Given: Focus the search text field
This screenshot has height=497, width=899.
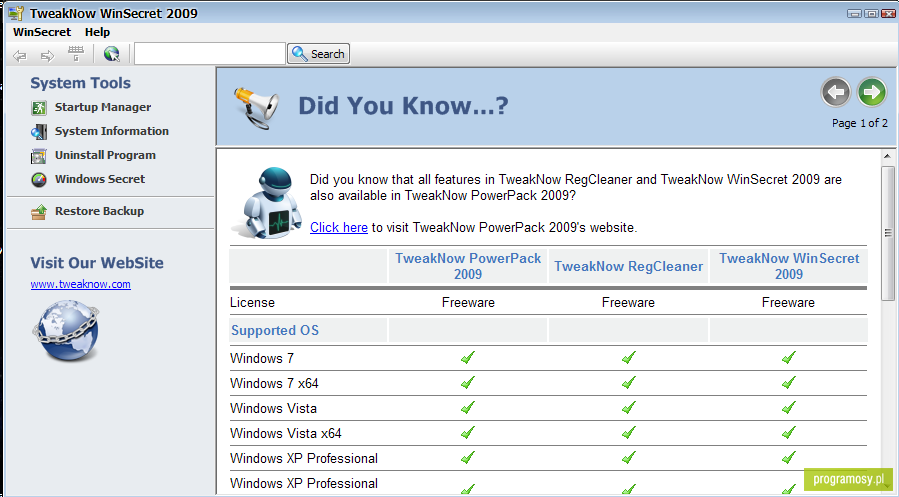Looking at the screenshot, I should coord(210,54).
